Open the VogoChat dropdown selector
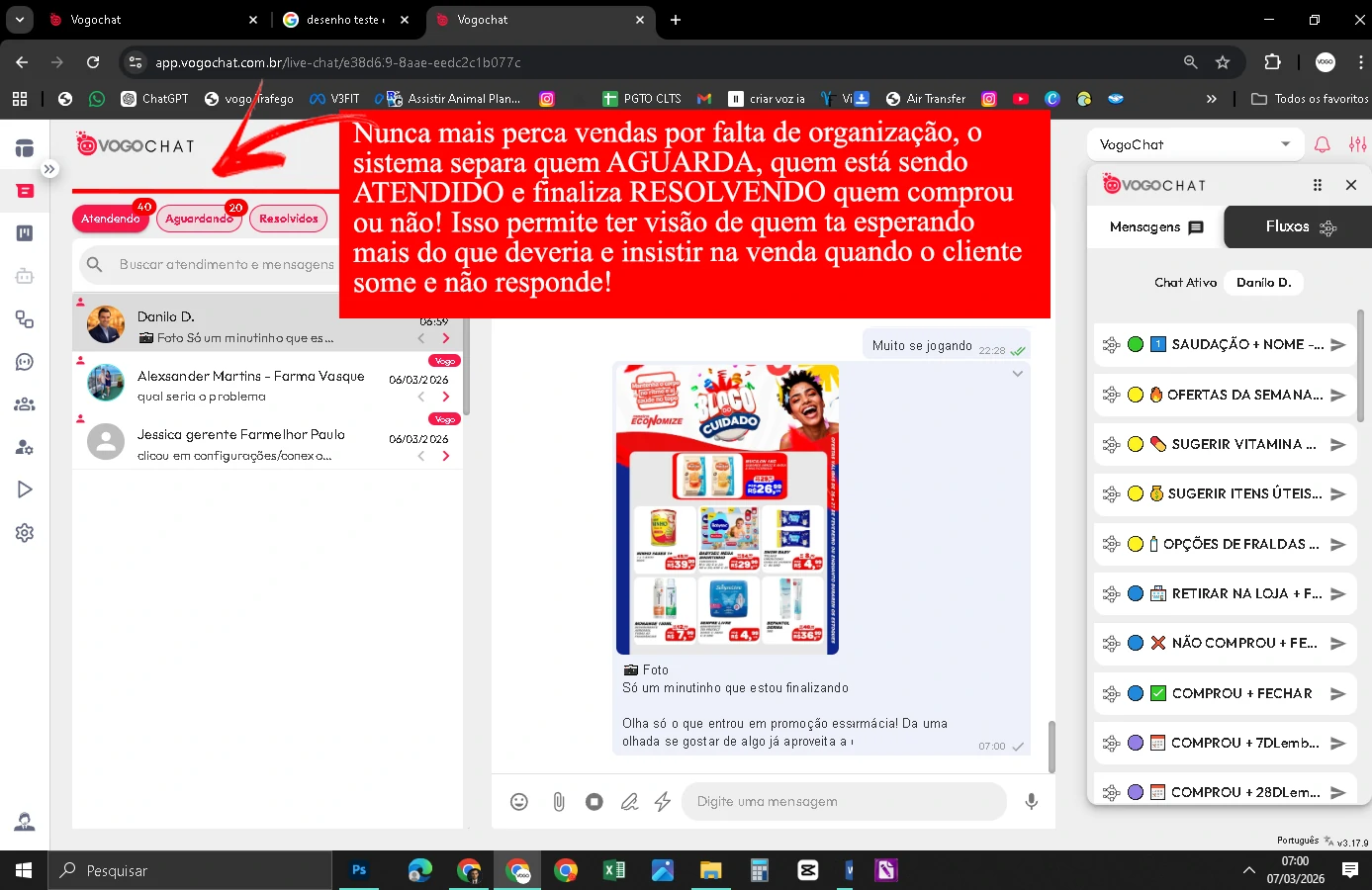The width and height of the screenshot is (1372, 890). (x=1194, y=144)
